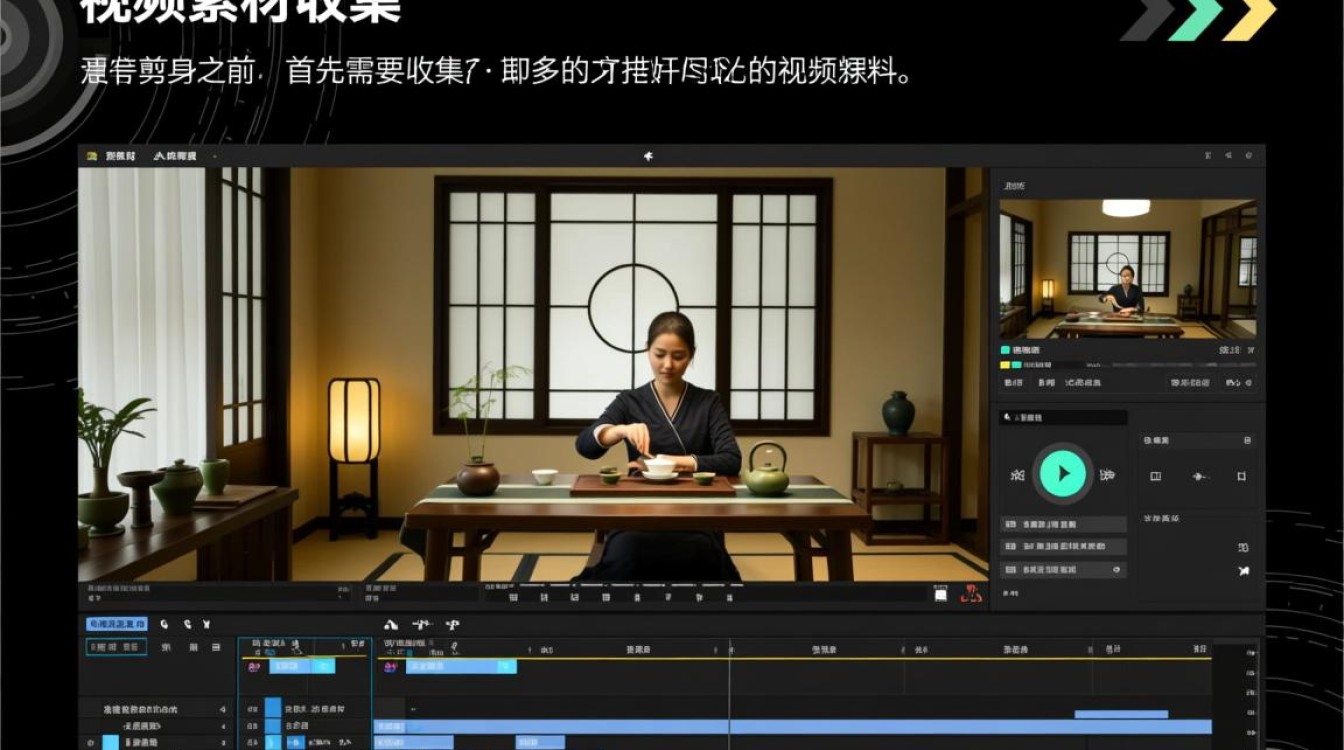The image size is (1344, 750).
Task: Click the white square icon beside the red icon
Action: (x=941, y=594)
